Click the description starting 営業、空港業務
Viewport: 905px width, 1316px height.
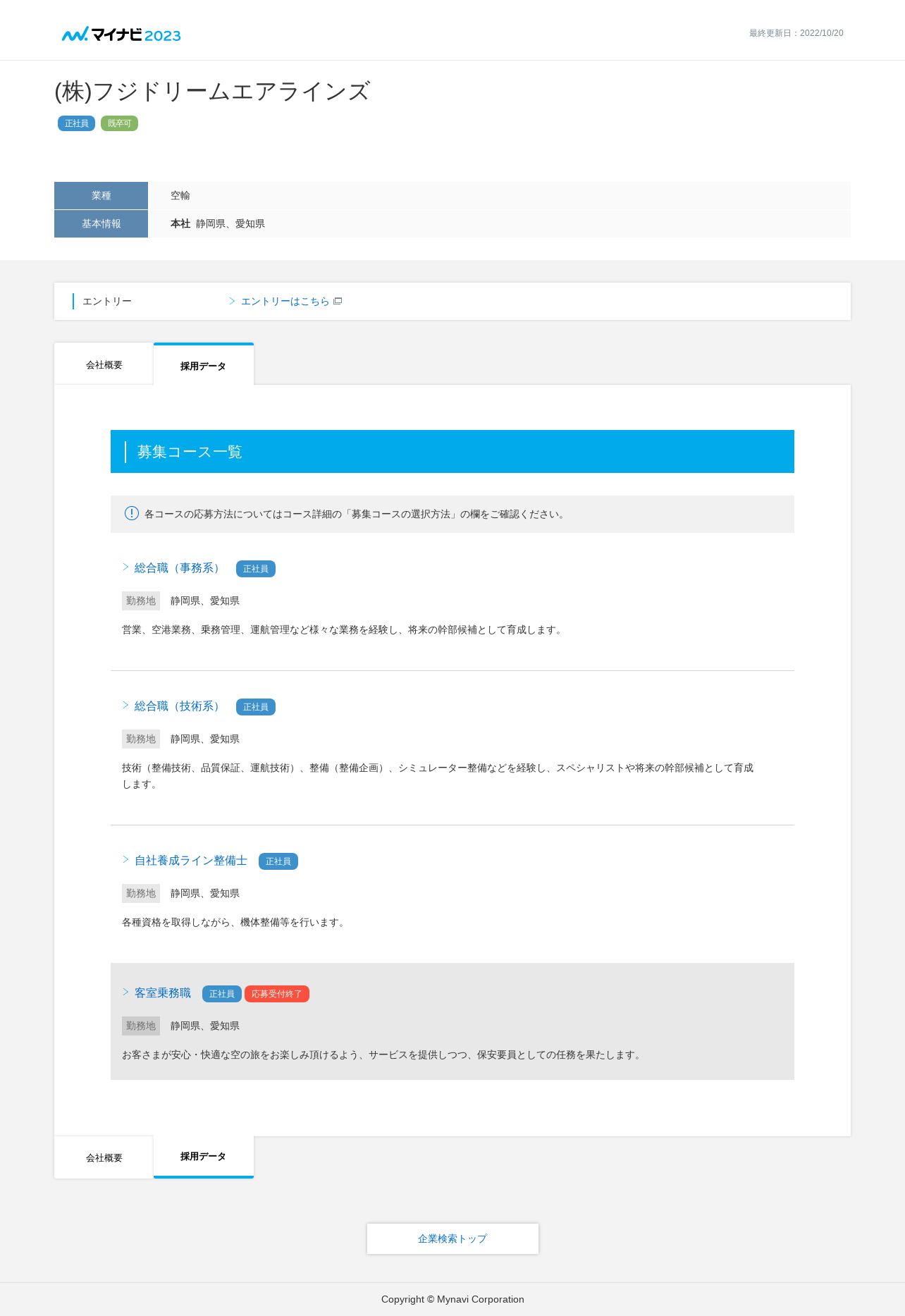(344, 629)
